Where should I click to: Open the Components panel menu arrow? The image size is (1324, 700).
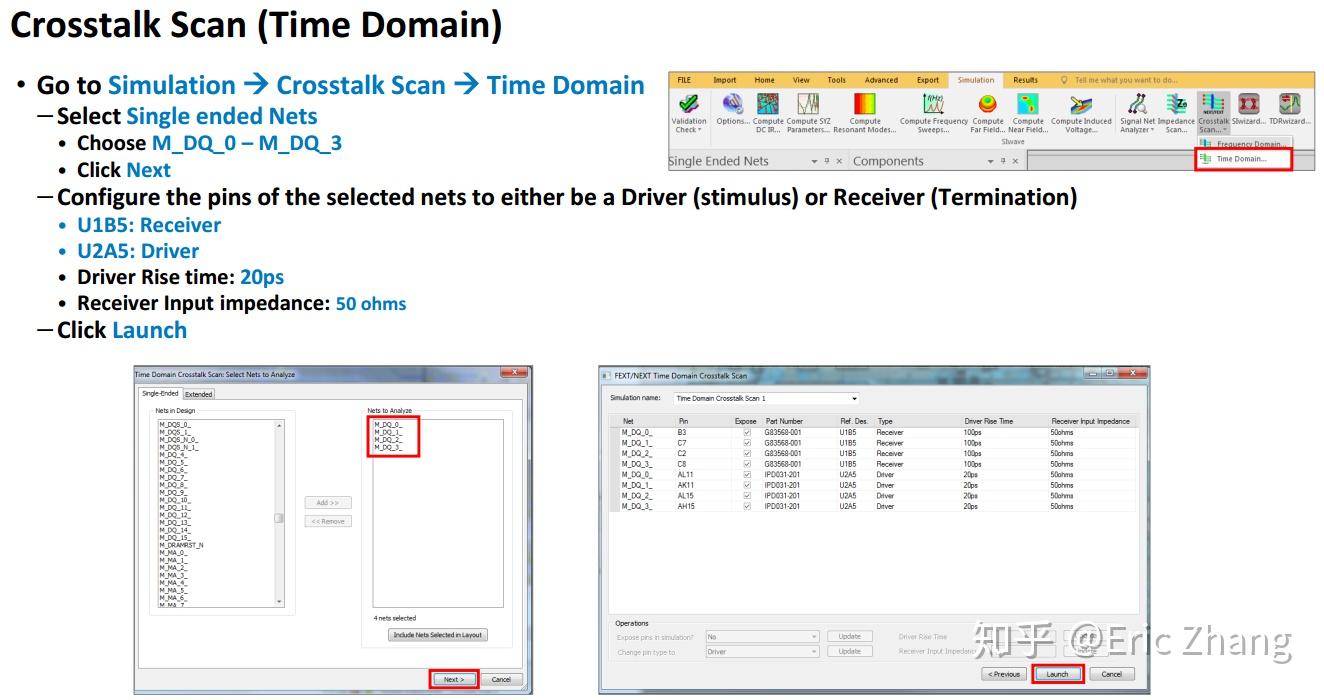(990, 161)
